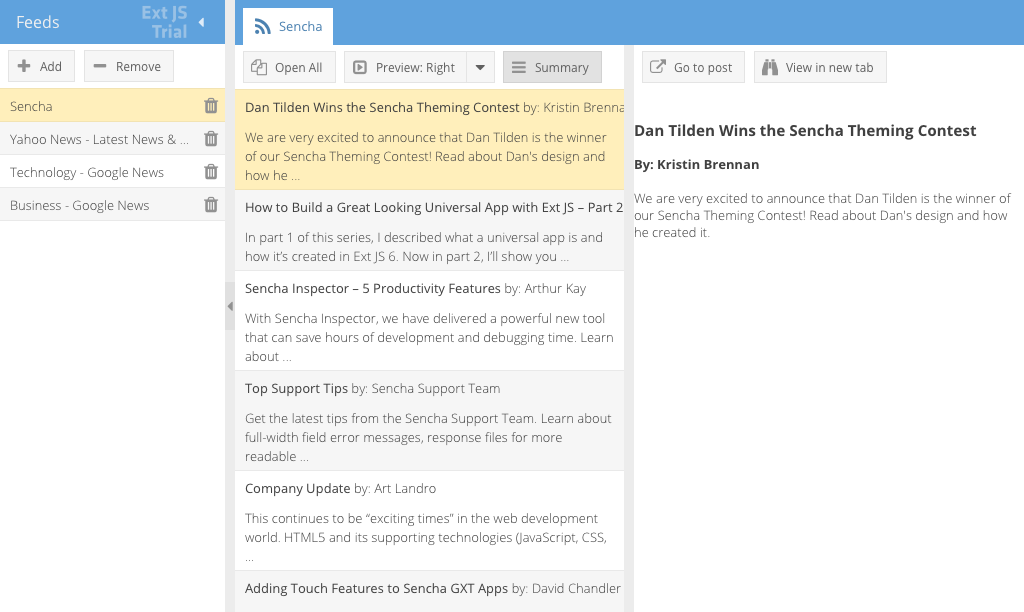The image size is (1024, 612).
Task: Select Business - Google News feed
Action: pyautogui.click(x=112, y=204)
